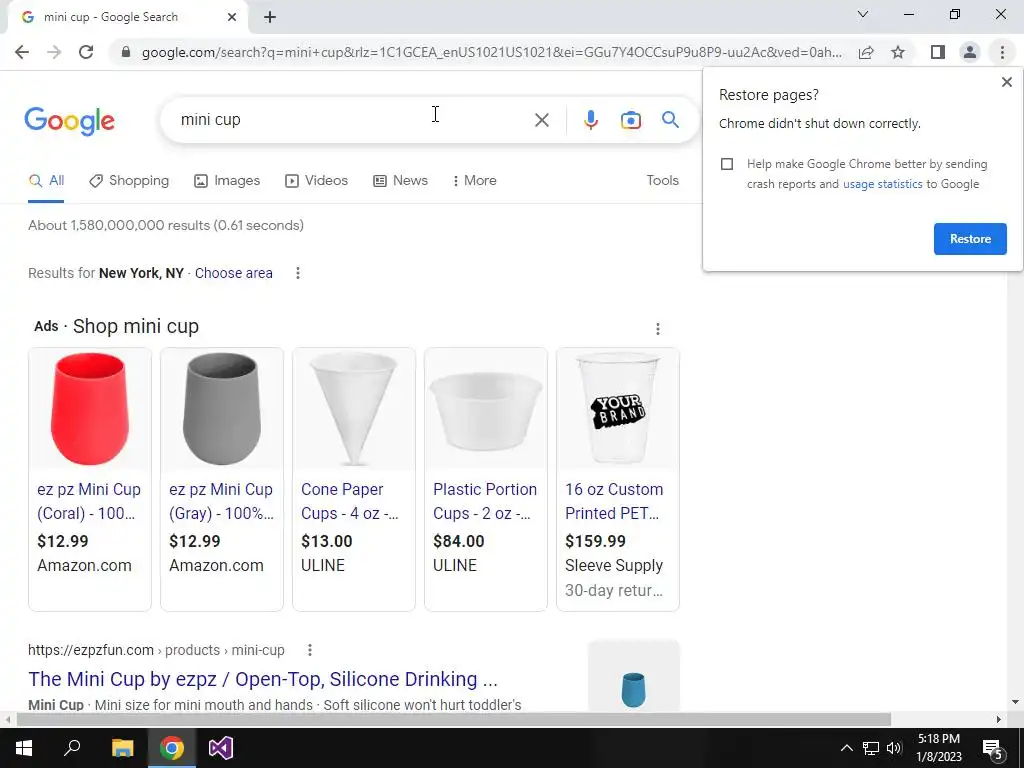This screenshot has height=768, width=1024.
Task: Go back to the previous page
Action: tap(22, 52)
